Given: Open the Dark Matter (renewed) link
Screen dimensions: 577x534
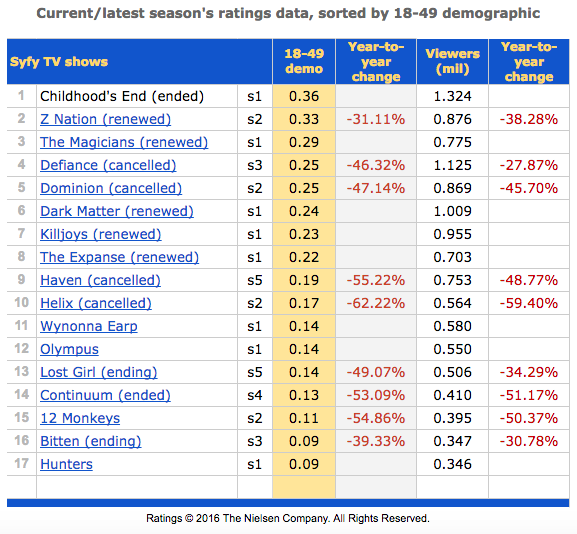Looking at the screenshot, I should pos(117,211).
